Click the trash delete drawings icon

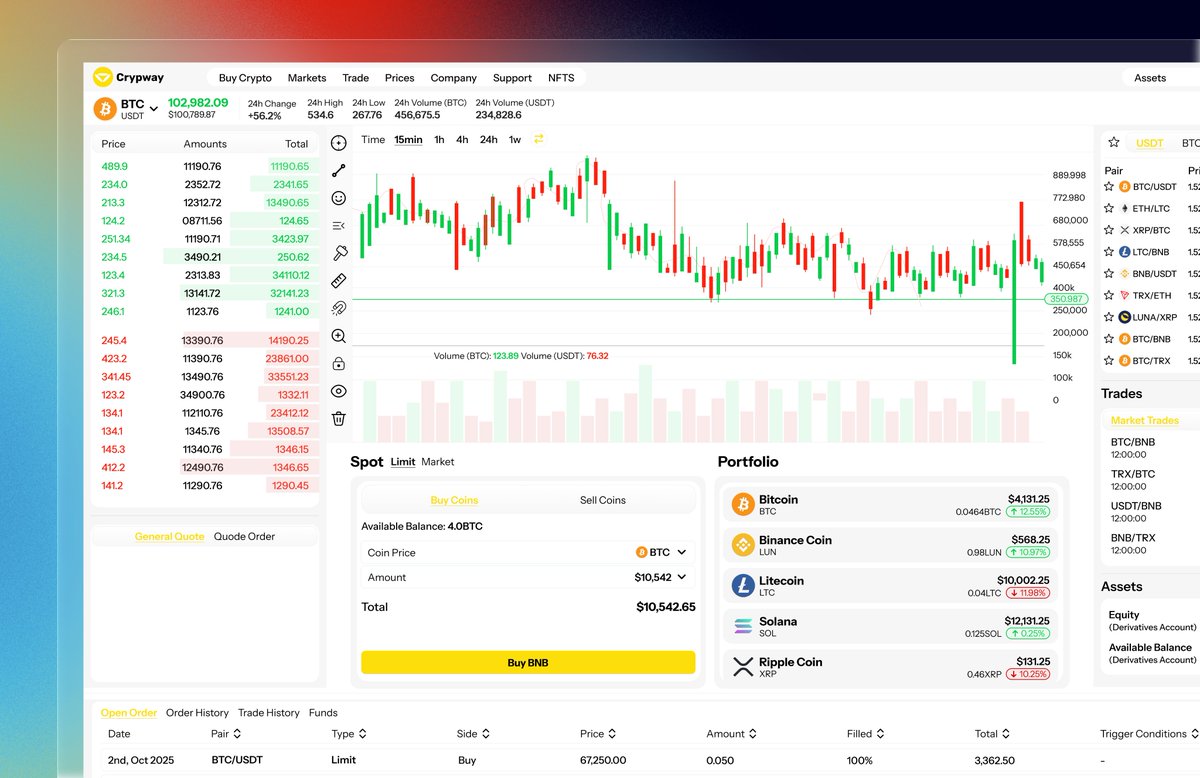click(x=339, y=418)
